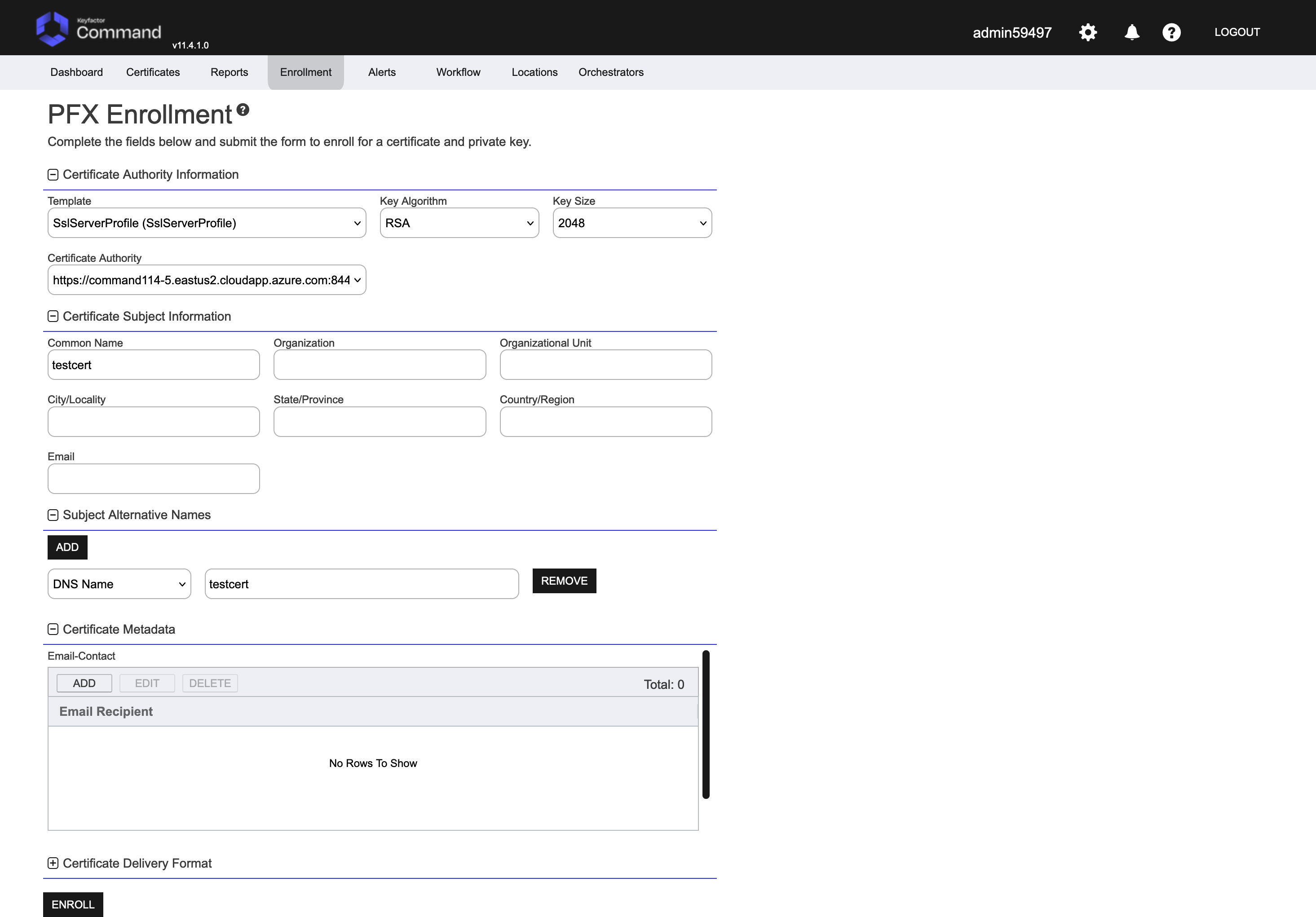The height and width of the screenshot is (917, 1316).
Task: Open the Orchestrators menu
Action: (x=610, y=72)
